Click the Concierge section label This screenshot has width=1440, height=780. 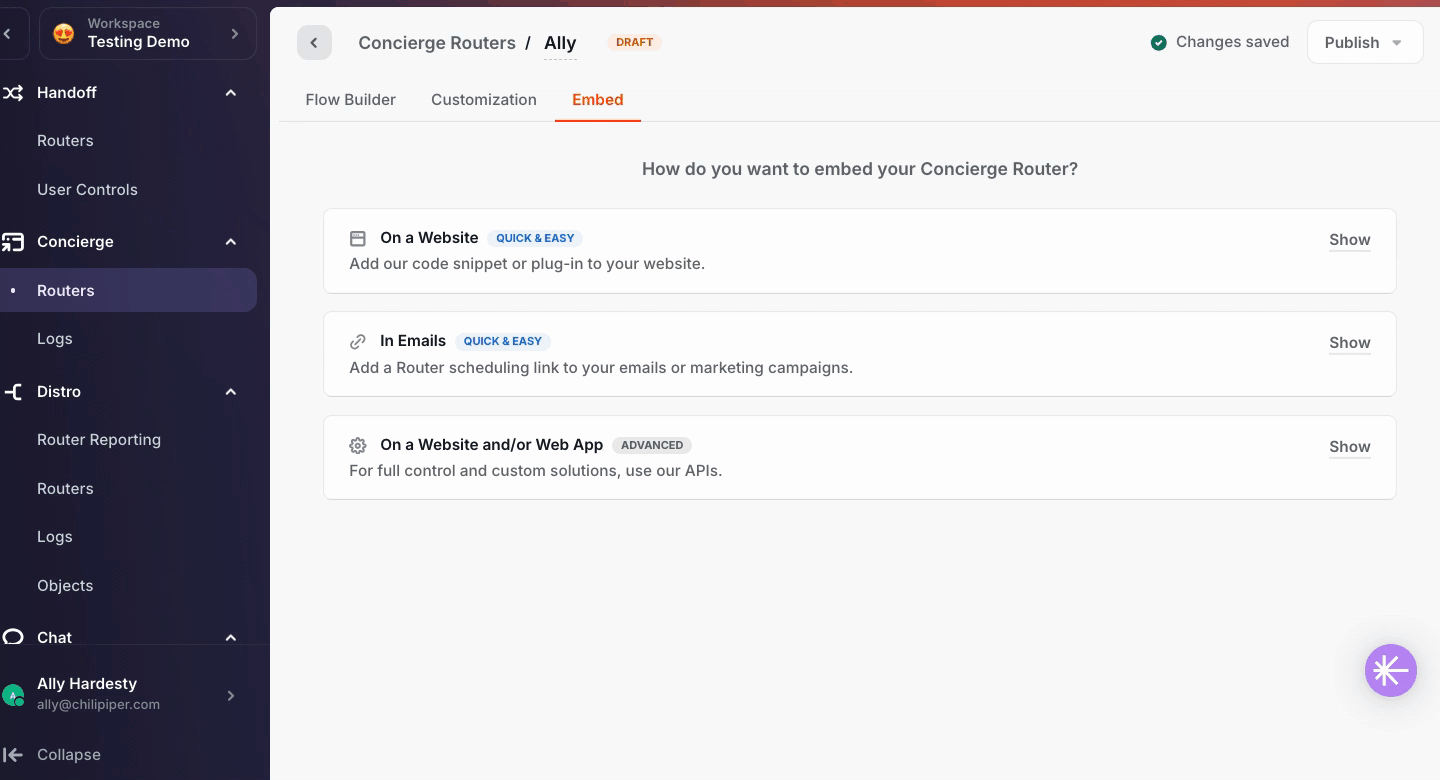point(75,242)
